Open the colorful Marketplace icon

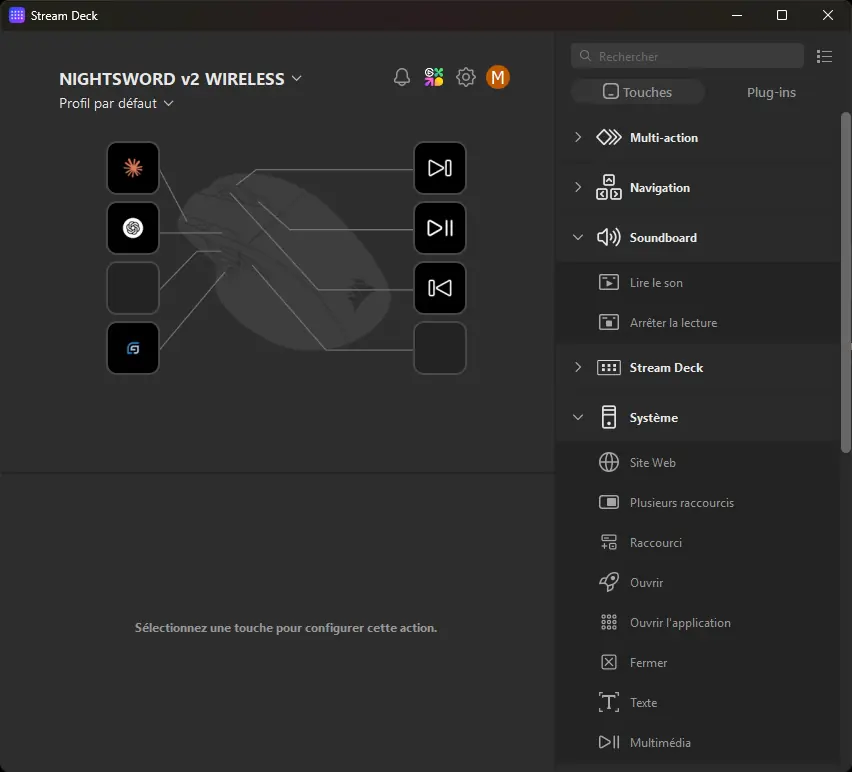(x=434, y=77)
